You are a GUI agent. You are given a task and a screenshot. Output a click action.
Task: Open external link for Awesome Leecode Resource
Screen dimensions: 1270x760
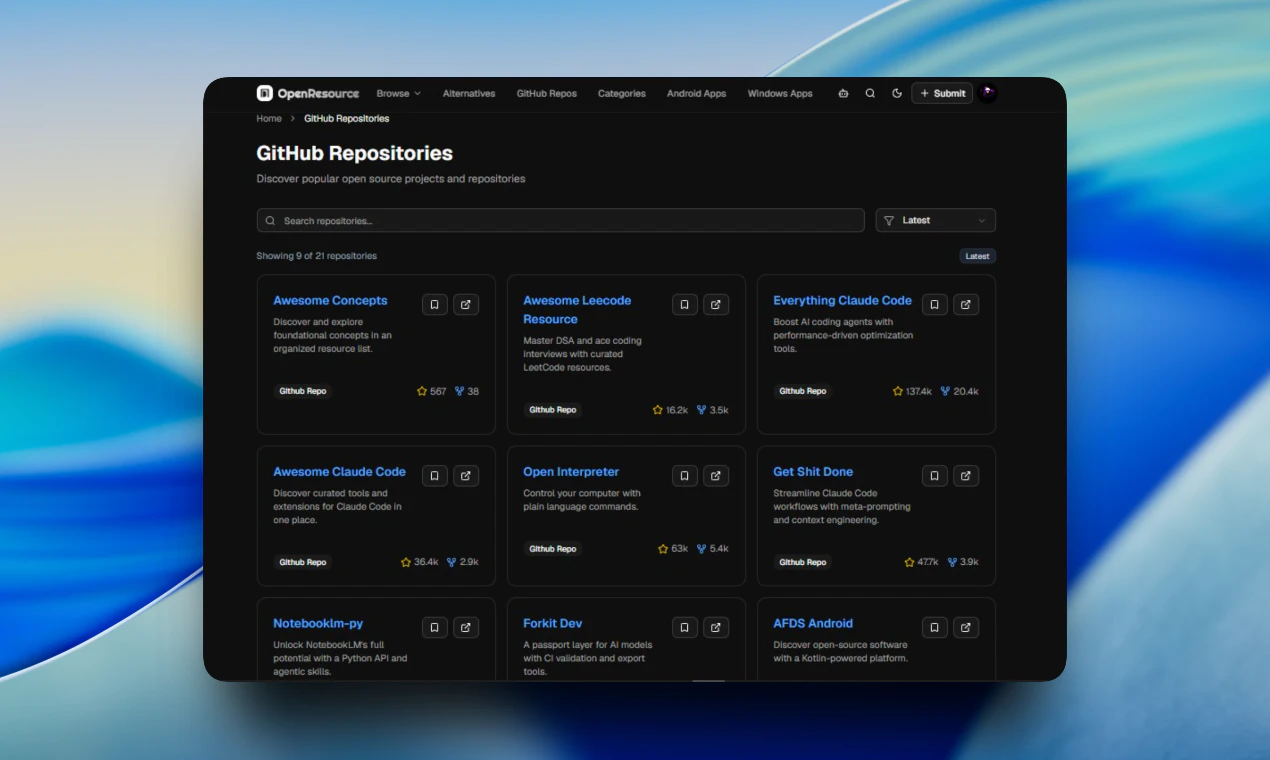716,304
